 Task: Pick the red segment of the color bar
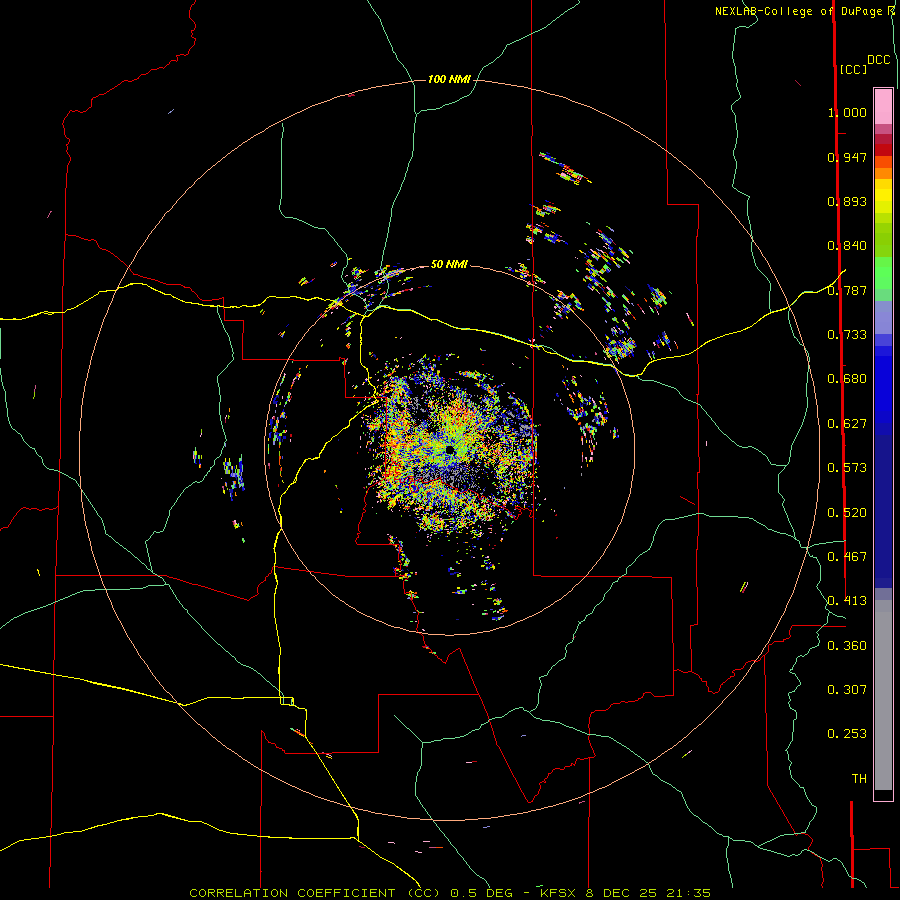[x=883, y=149]
